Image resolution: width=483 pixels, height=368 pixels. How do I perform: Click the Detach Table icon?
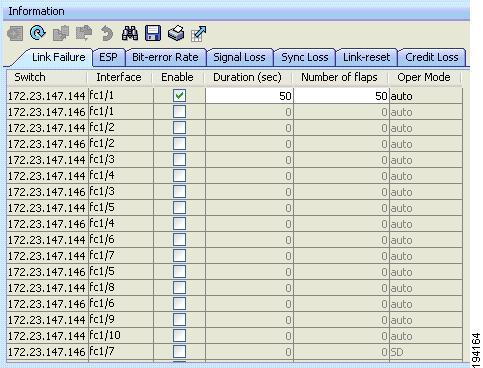click(199, 34)
